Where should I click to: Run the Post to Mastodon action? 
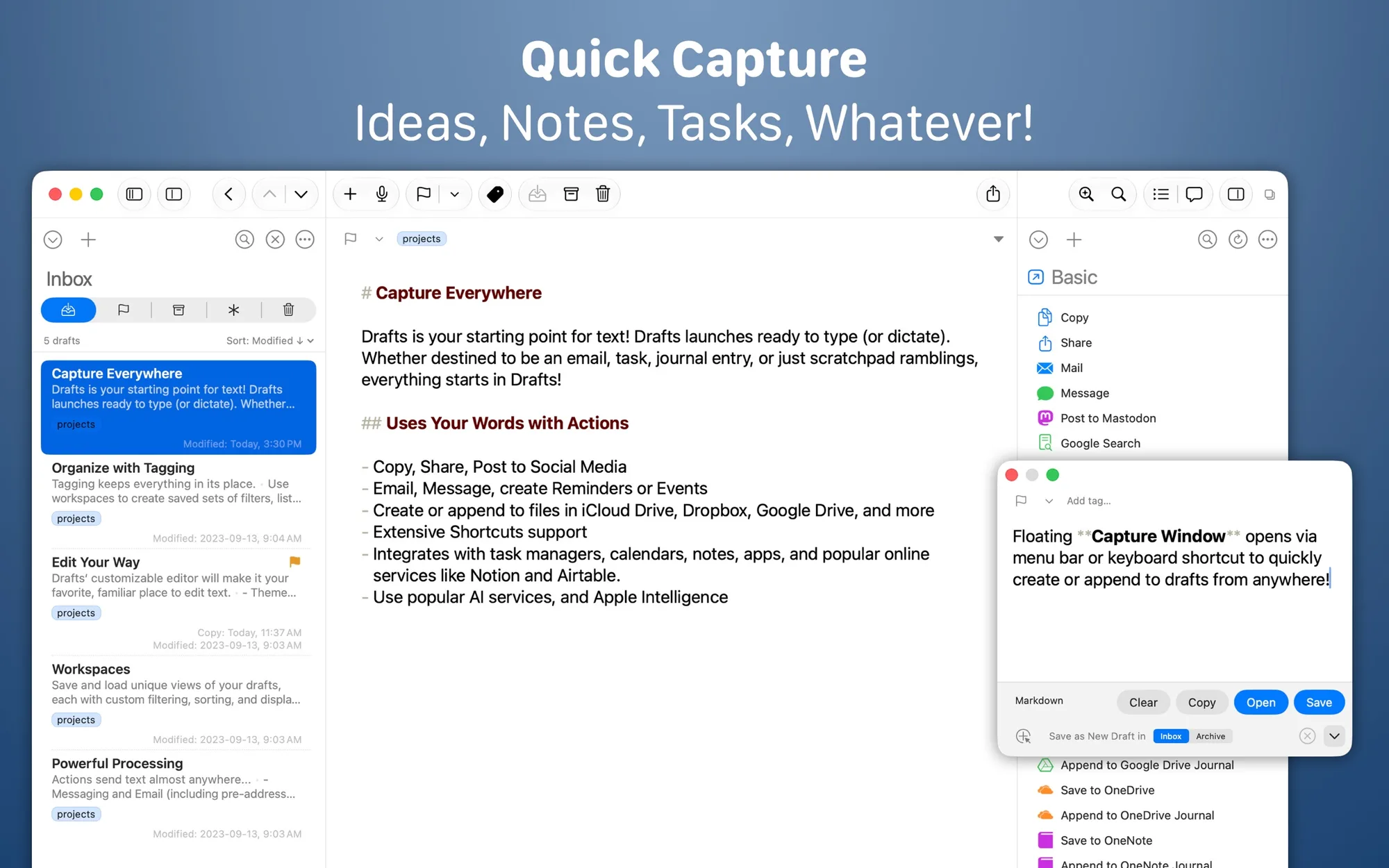point(1108,418)
